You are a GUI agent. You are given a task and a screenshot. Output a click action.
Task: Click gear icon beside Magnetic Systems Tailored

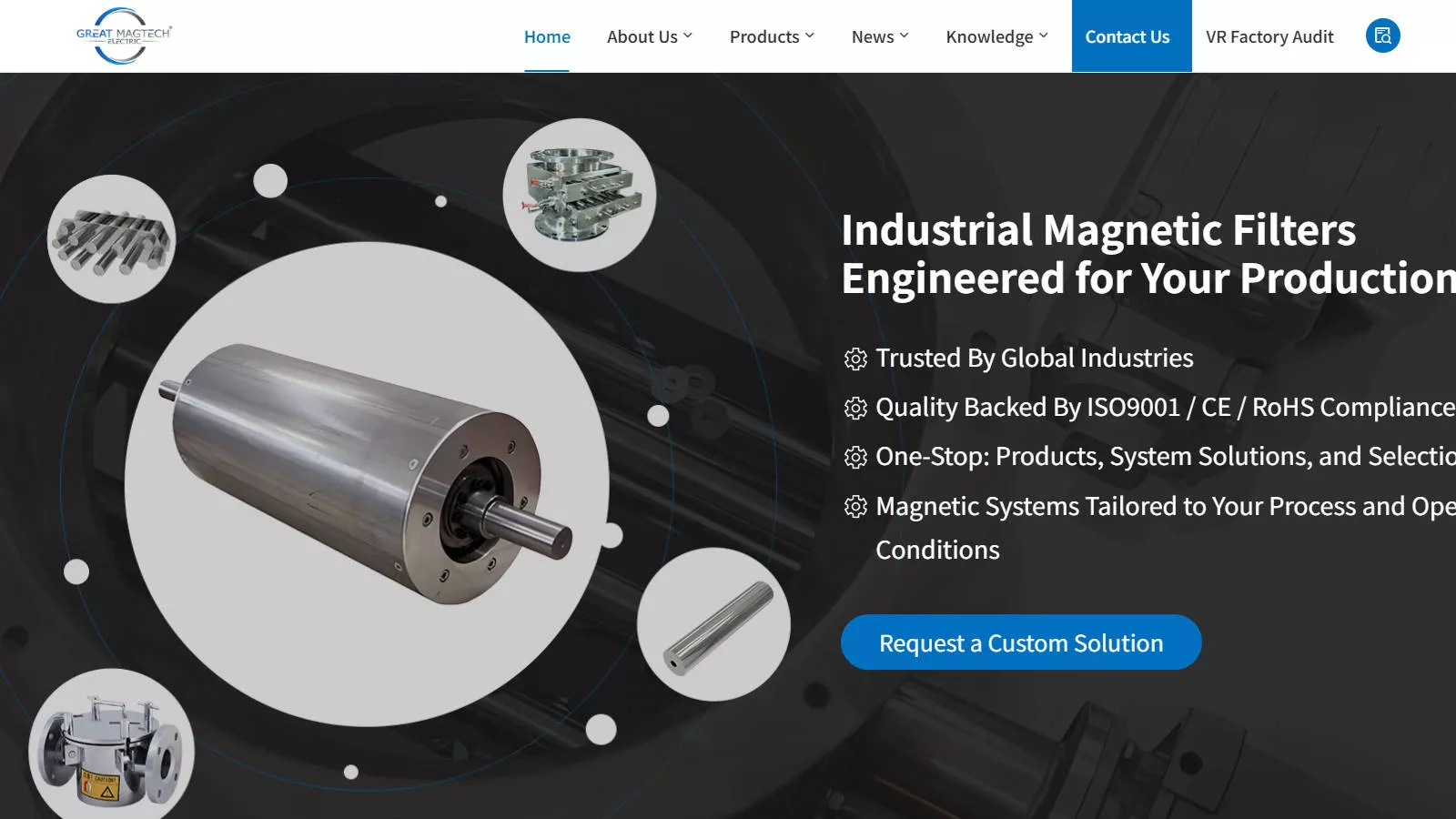pyautogui.click(x=855, y=506)
